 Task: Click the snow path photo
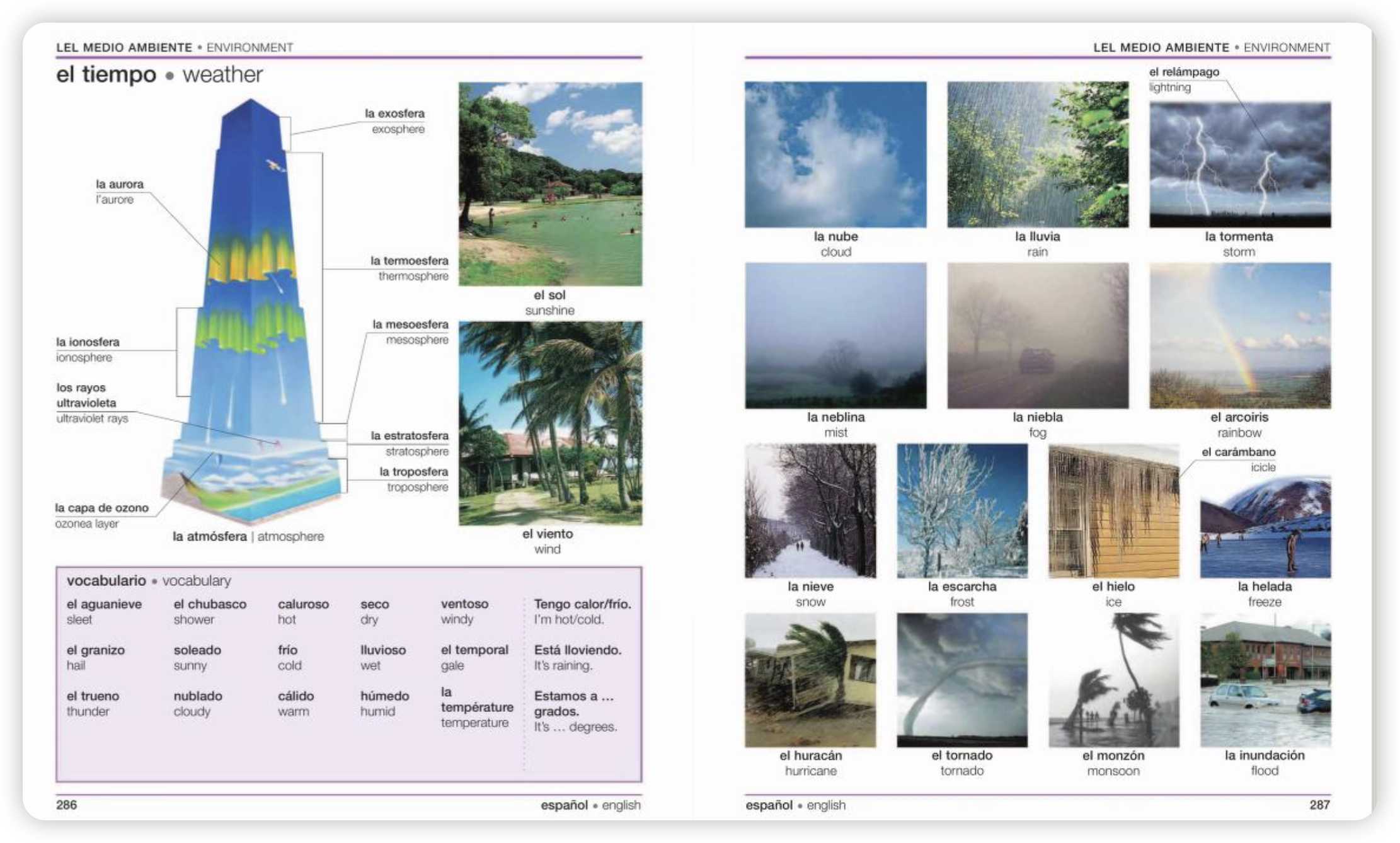pyautogui.click(x=810, y=510)
